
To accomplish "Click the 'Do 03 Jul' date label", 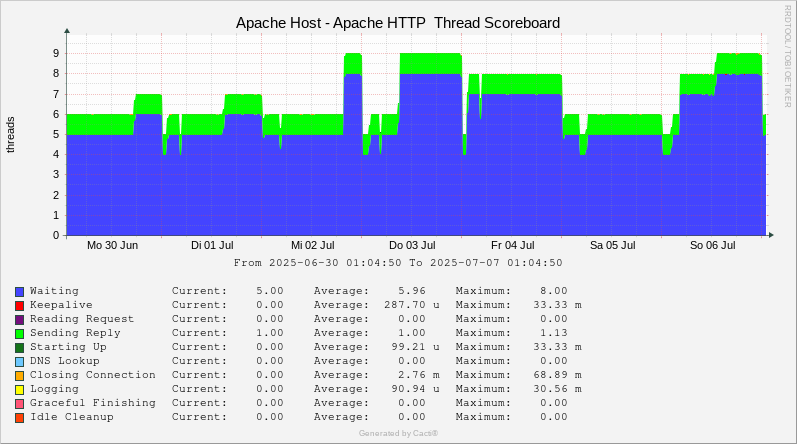I will (412, 245).
